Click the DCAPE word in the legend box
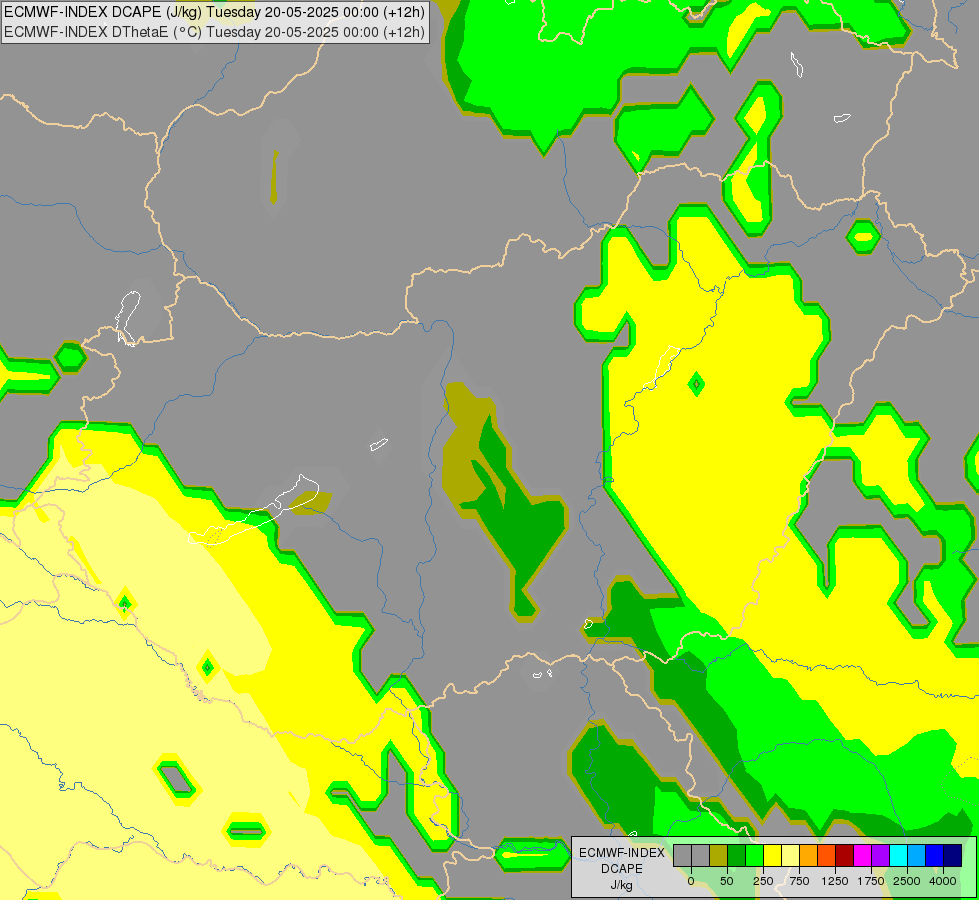 622,869
